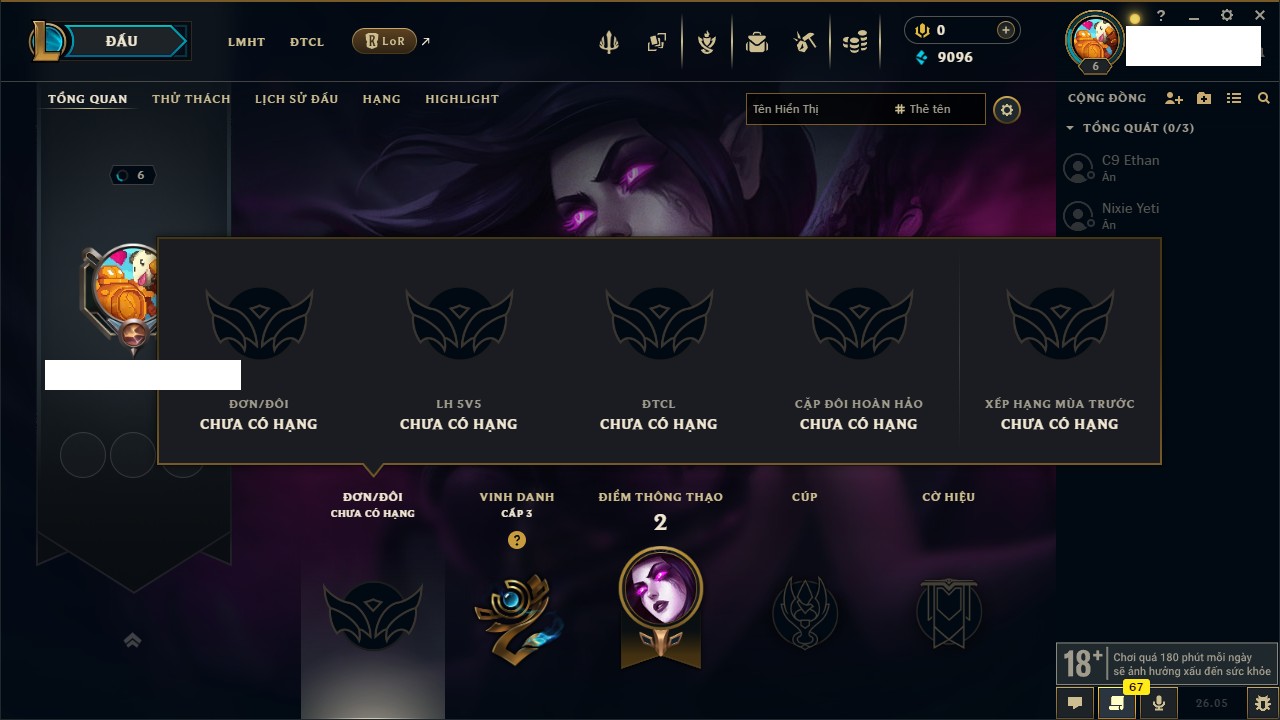The width and height of the screenshot is (1280, 720).
Task: Open the Loot crafting icon
Action: tap(805, 42)
